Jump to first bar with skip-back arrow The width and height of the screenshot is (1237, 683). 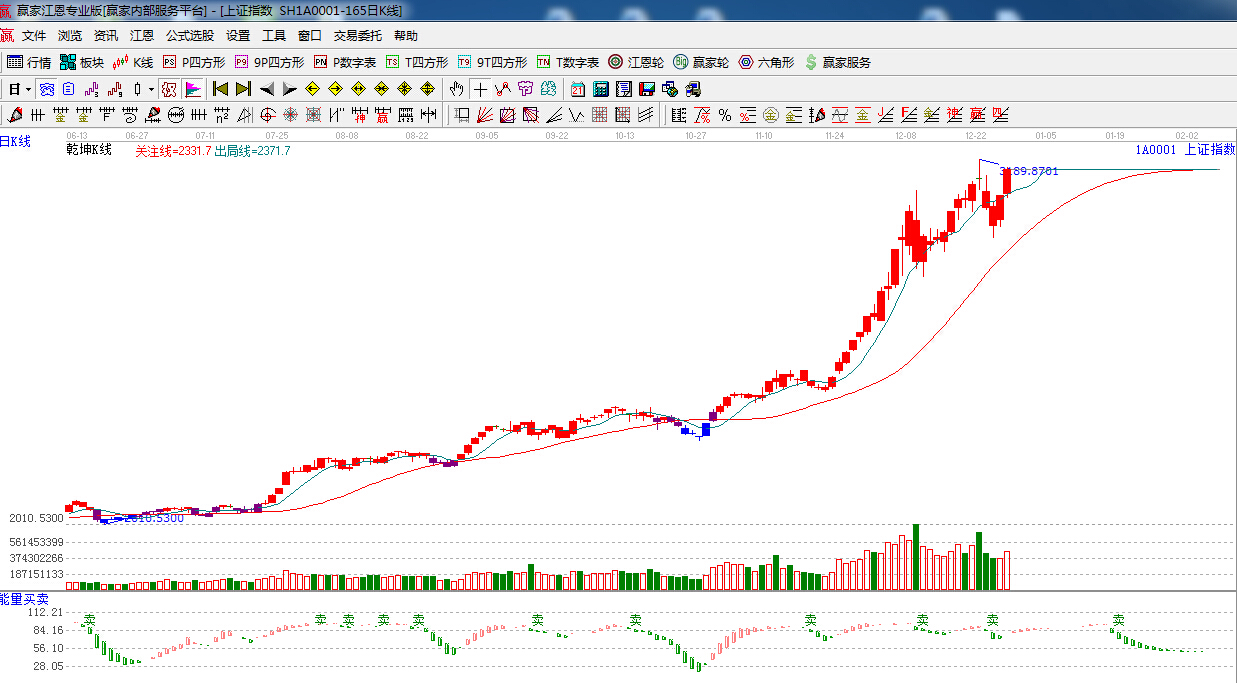click(220, 89)
